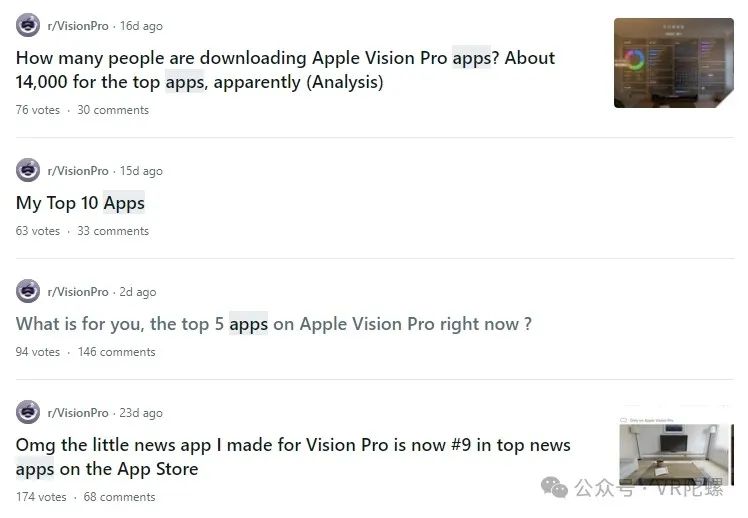Click the WeChat logo in the watermark
This screenshot has height=518, width=748.
click(x=554, y=487)
